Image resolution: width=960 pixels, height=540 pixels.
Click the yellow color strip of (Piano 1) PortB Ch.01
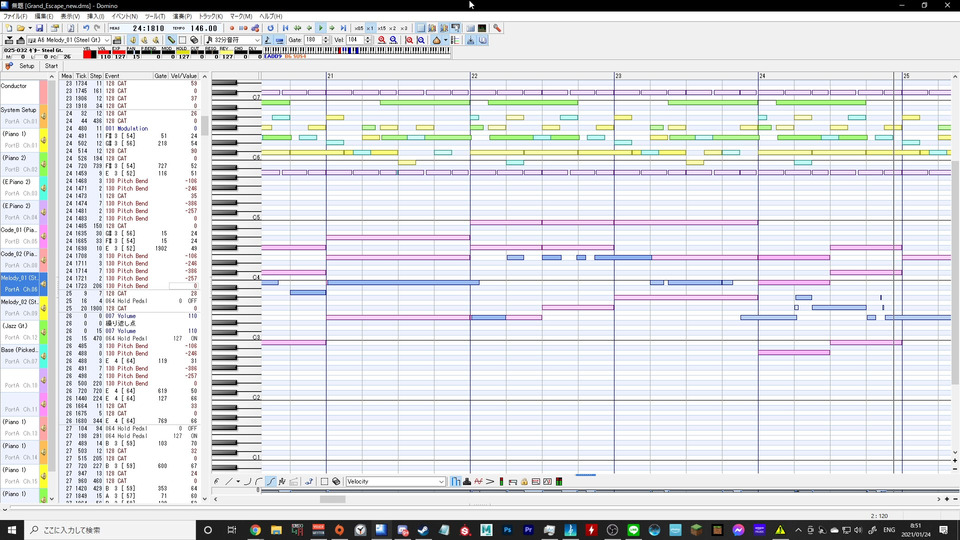[43, 140]
